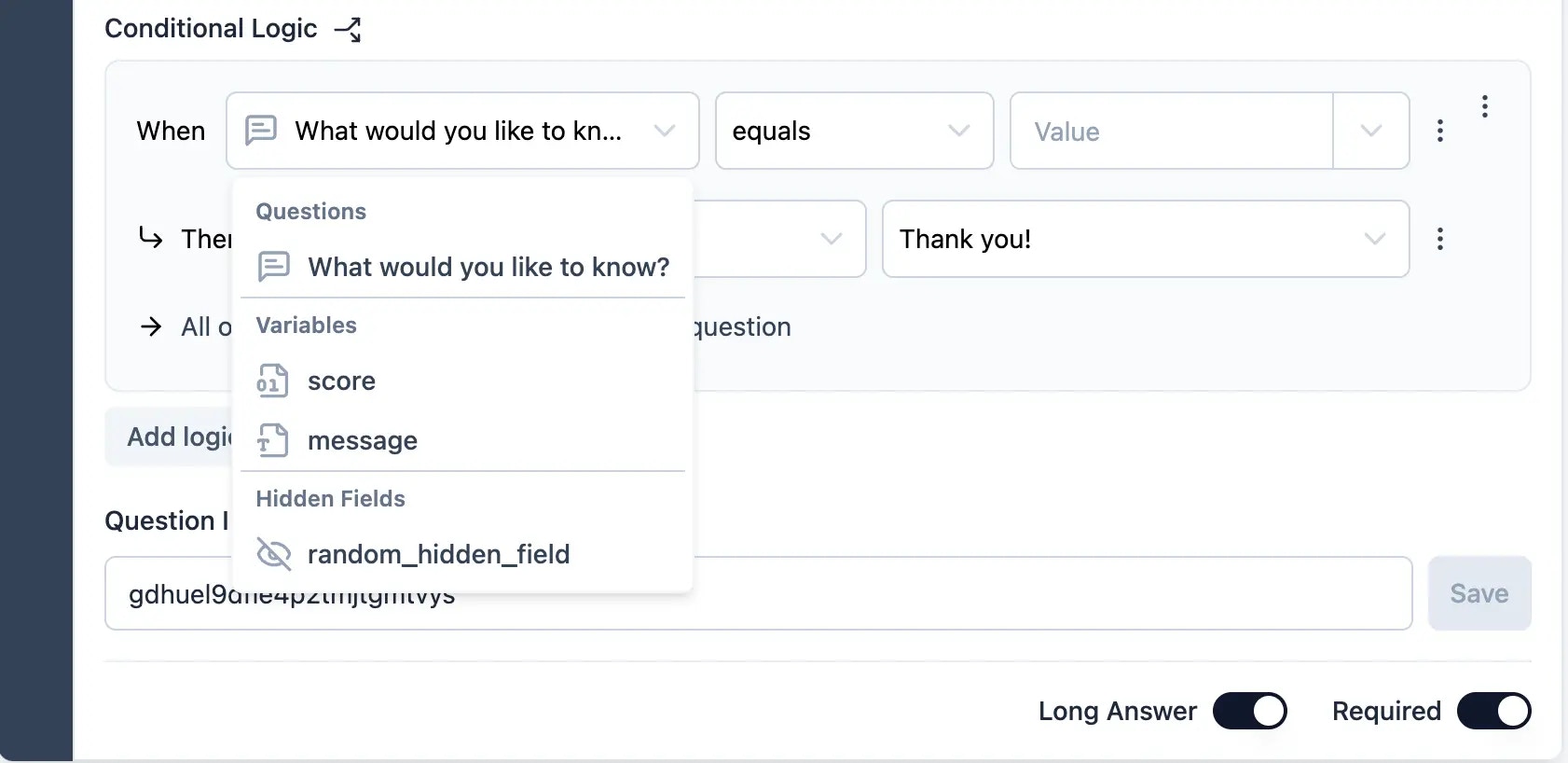Click the Conditional Logic branching arrows icon
The image size is (1568, 763).
pos(348,30)
